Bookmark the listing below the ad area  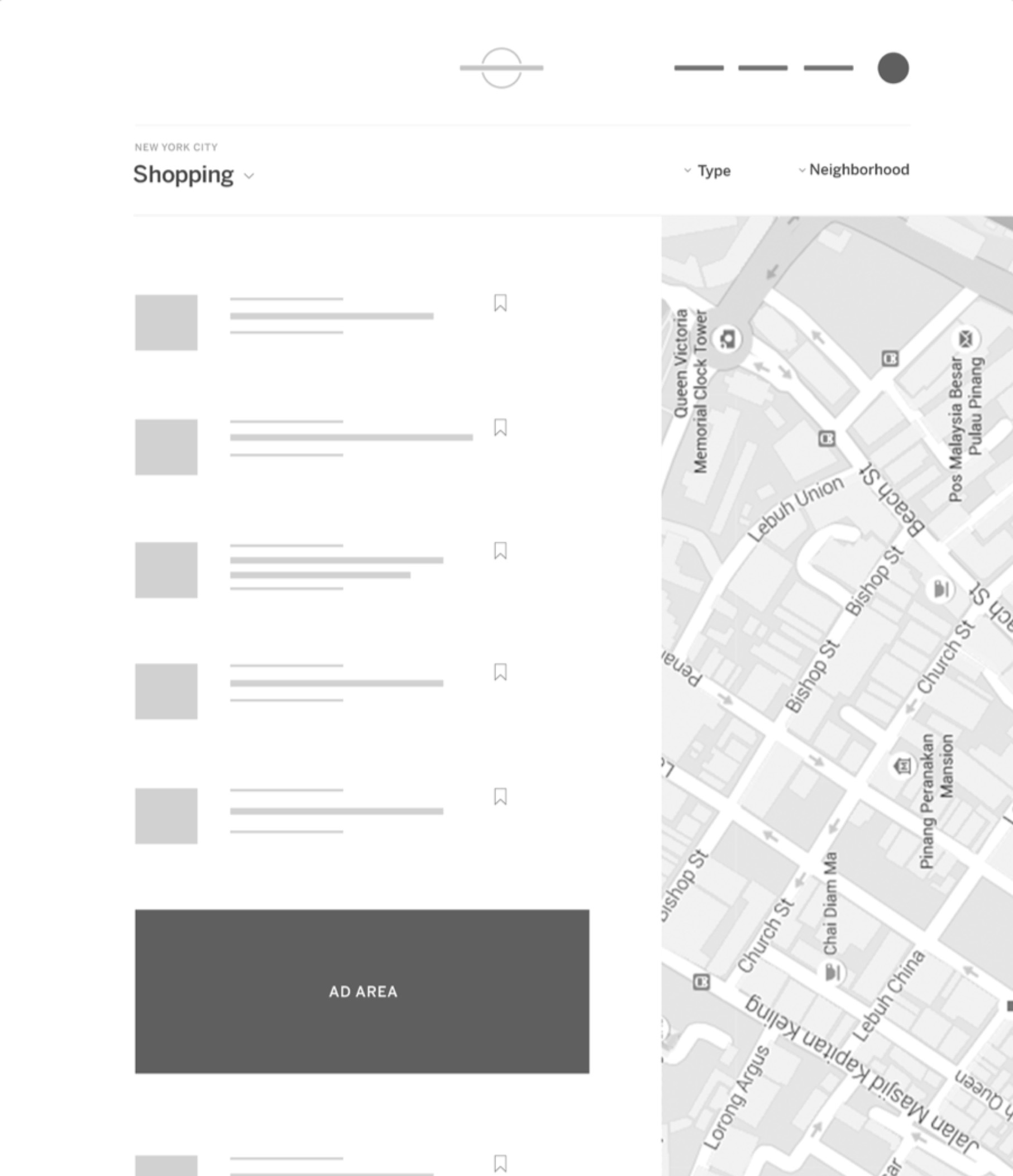pos(500,1163)
